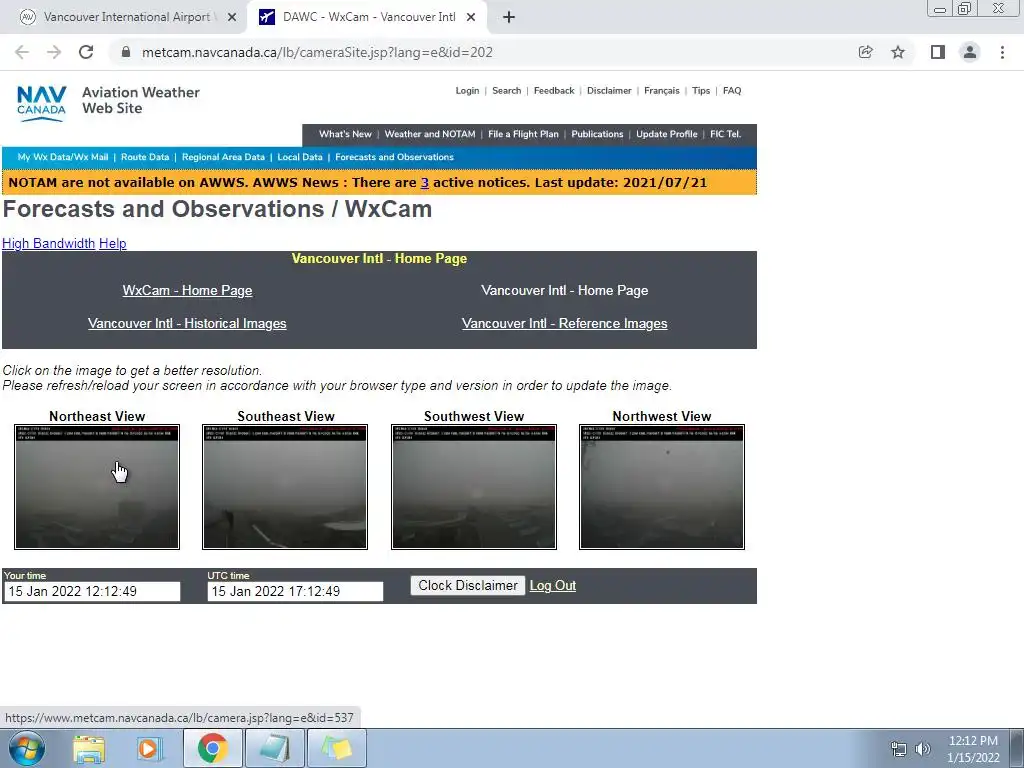Click the 3 active notices link
Screen dimensions: 1024x768
pyautogui.click(x=424, y=183)
